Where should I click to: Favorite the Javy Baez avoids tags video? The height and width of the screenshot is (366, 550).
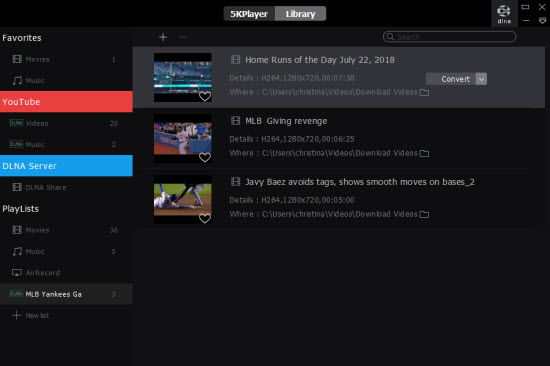[205, 218]
